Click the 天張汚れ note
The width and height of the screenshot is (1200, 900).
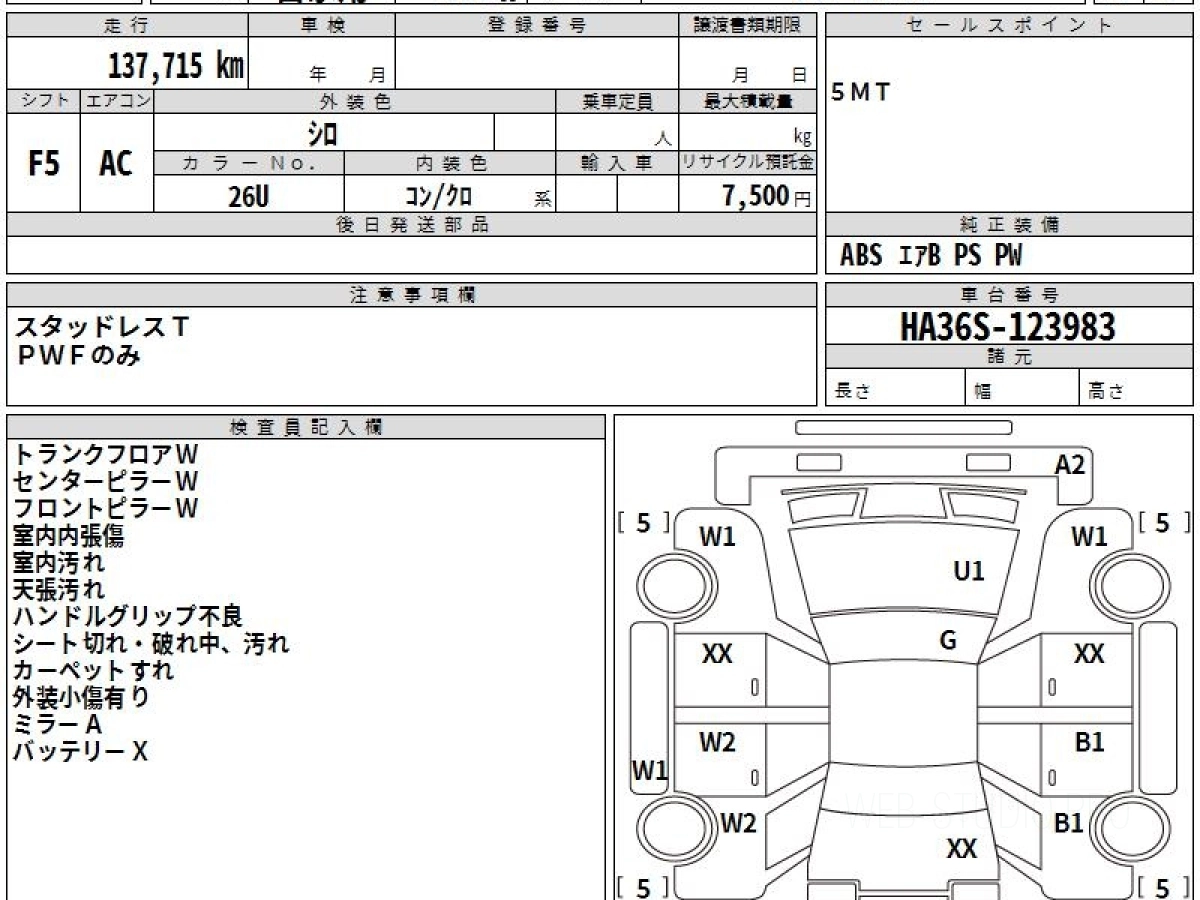pos(58,590)
